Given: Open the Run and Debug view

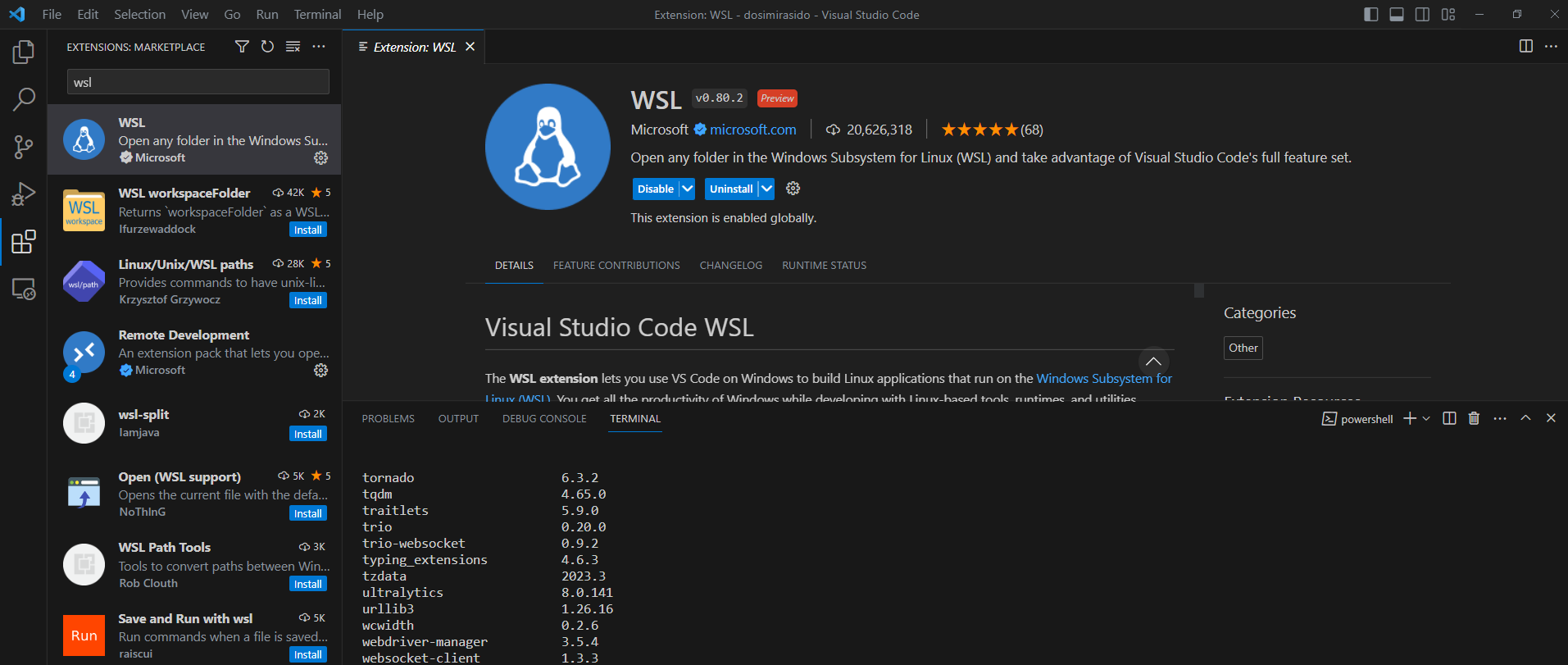Looking at the screenshot, I should (x=24, y=194).
